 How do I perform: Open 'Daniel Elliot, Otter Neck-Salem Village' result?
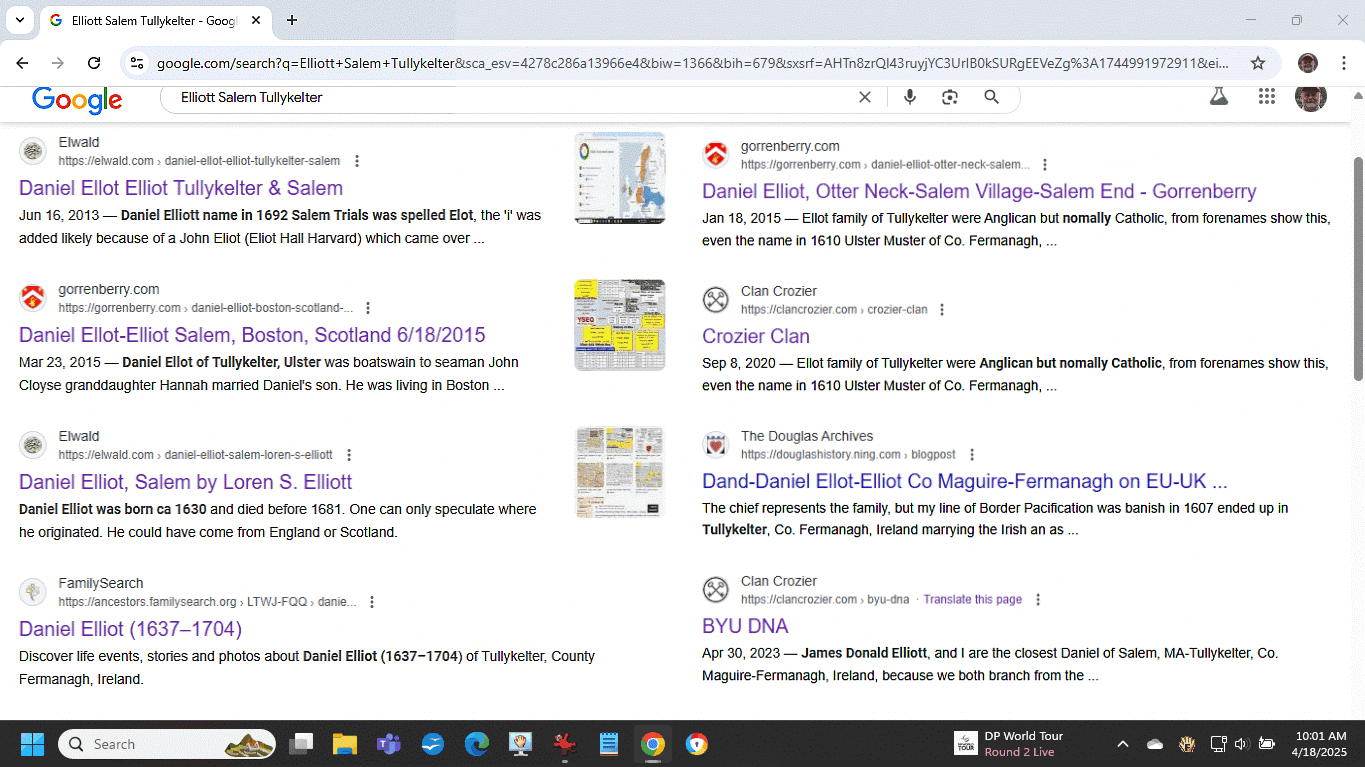pos(979,192)
